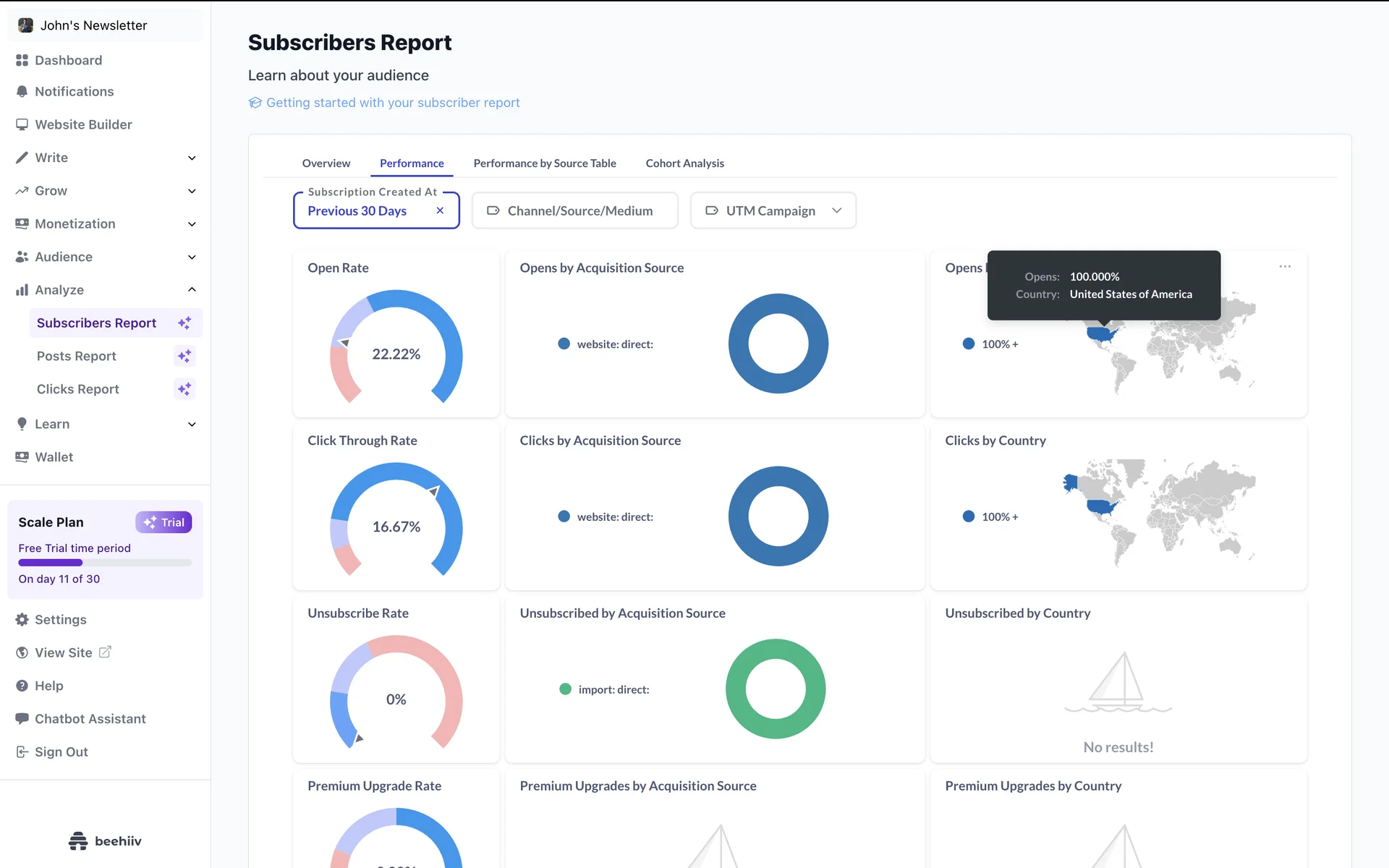1389x868 pixels.
Task: Click sparkle icon beside Posts Report
Action: click(x=184, y=356)
